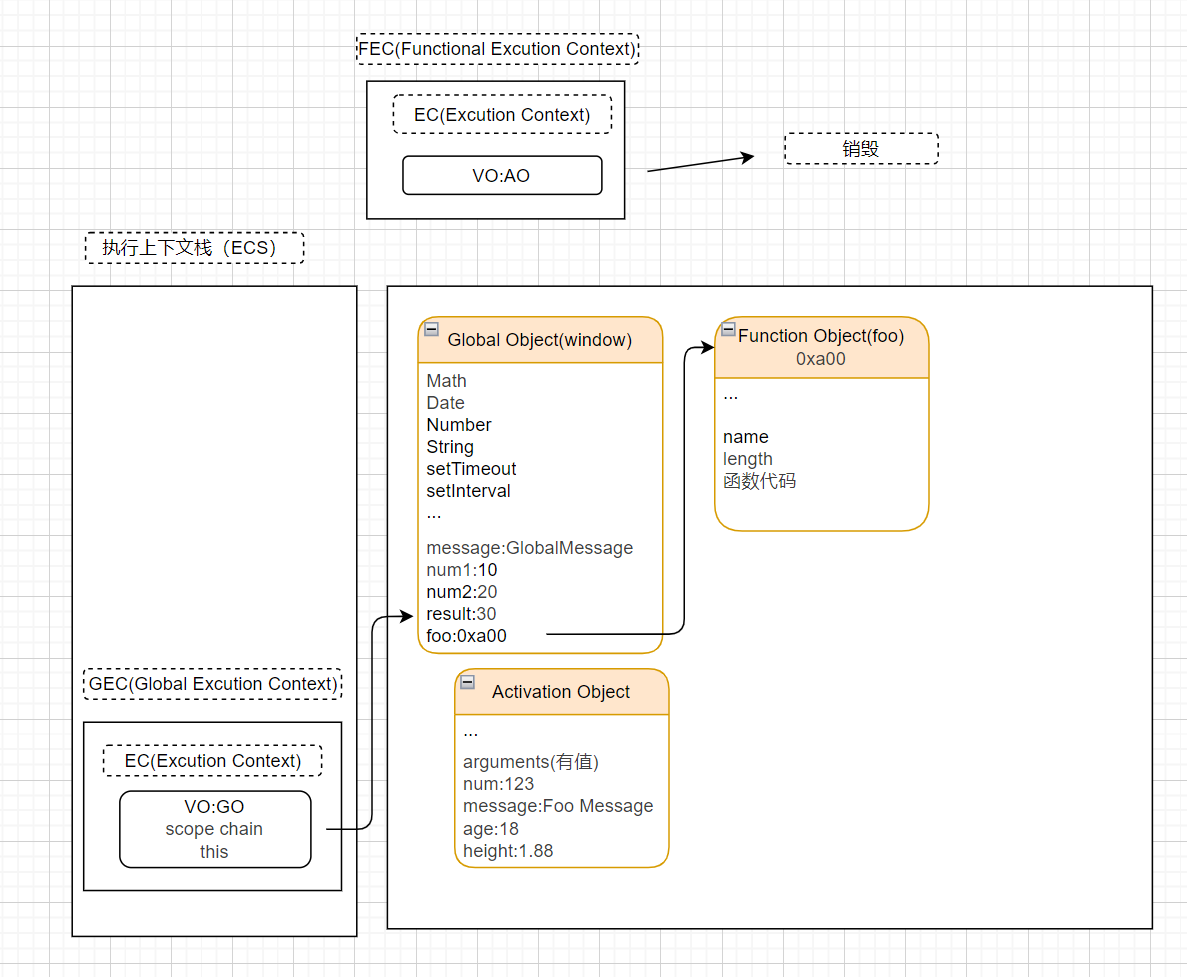The image size is (1187, 977).
Task: Select the GEC(Global Excution Context) label
Action: (x=213, y=684)
